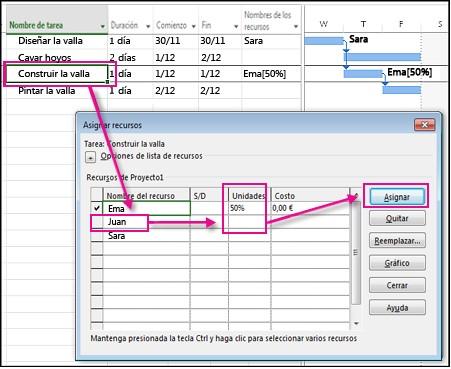This screenshot has width=451, height=369.
Task: Click the Gráfico button
Action: (x=397, y=263)
